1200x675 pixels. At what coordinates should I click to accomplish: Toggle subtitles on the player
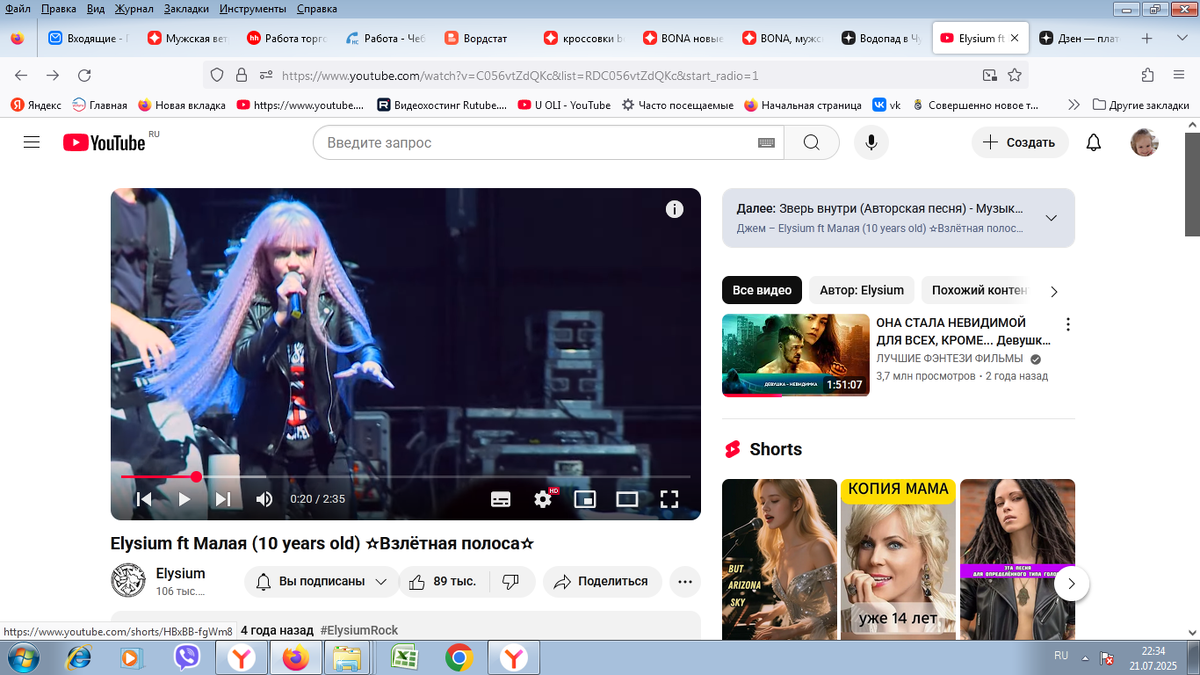point(501,499)
